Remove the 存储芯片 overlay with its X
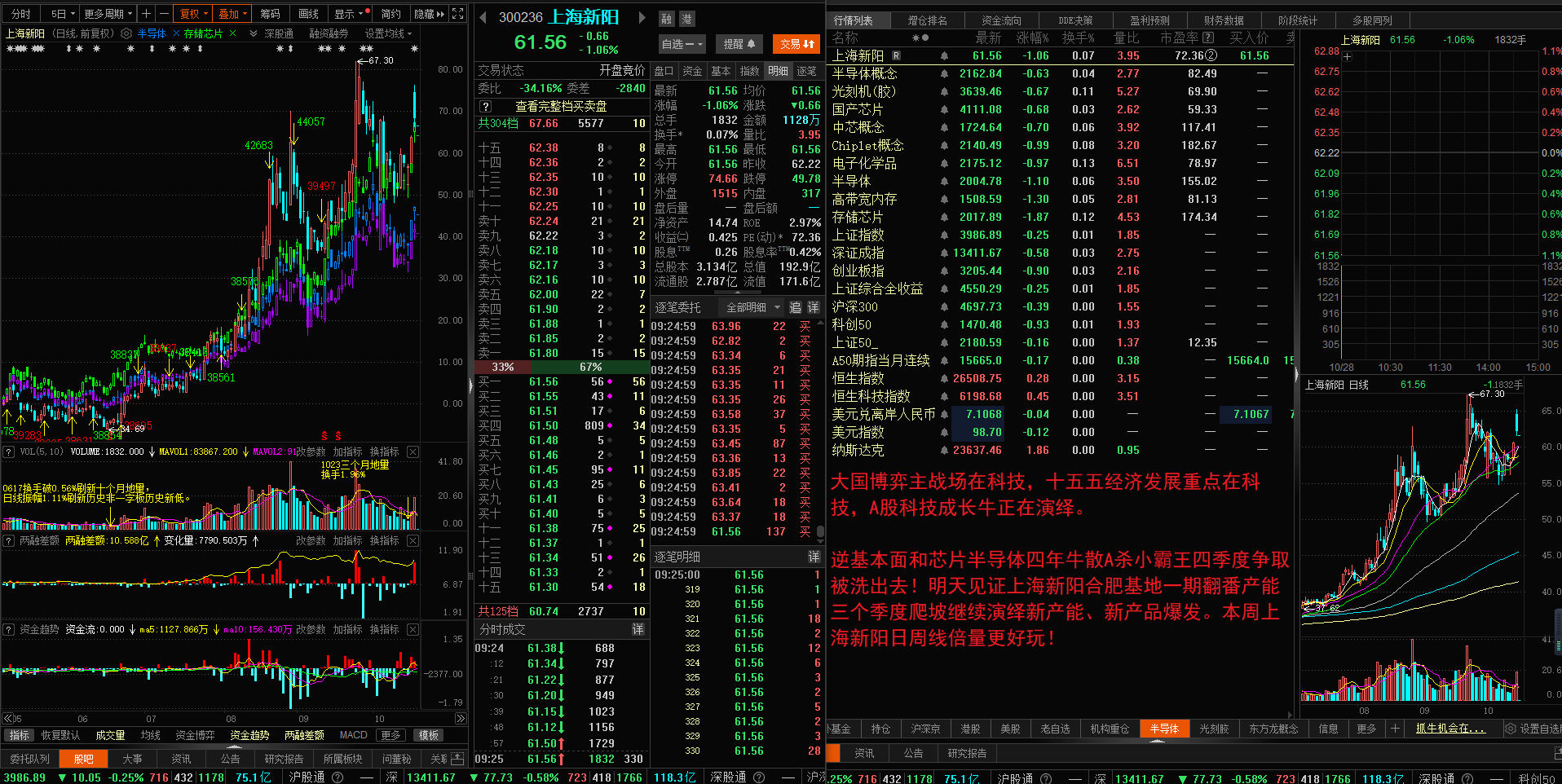 click(x=233, y=33)
